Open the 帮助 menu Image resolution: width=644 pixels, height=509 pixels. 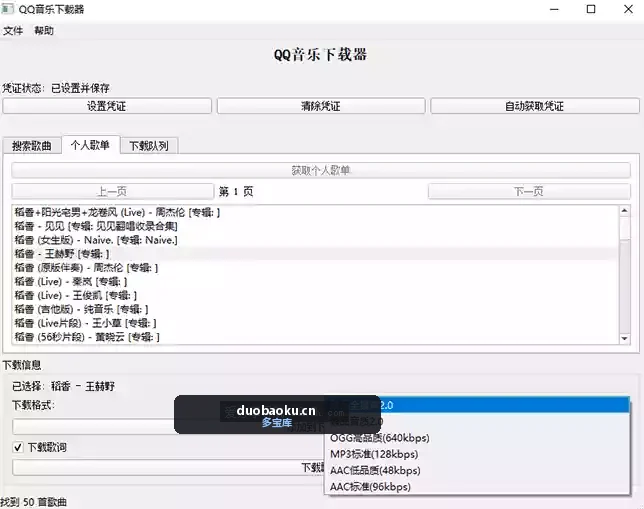44,31
